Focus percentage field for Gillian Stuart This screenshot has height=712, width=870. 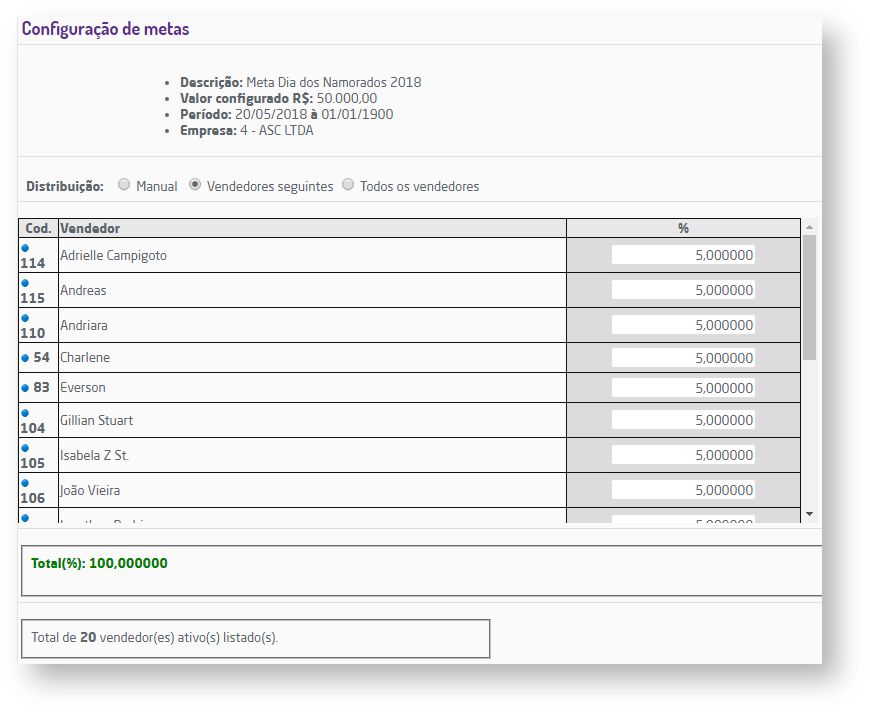(x=683, y=421)
